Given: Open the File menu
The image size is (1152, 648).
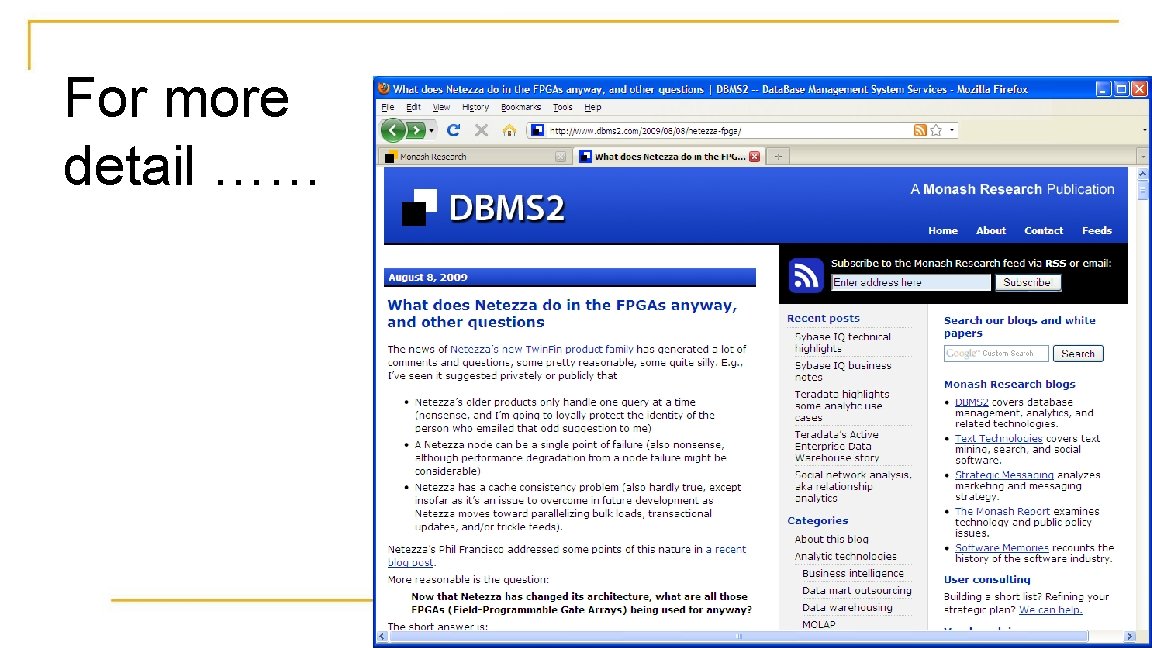Looking at the screenshot, I should click(x=388, y=107).
